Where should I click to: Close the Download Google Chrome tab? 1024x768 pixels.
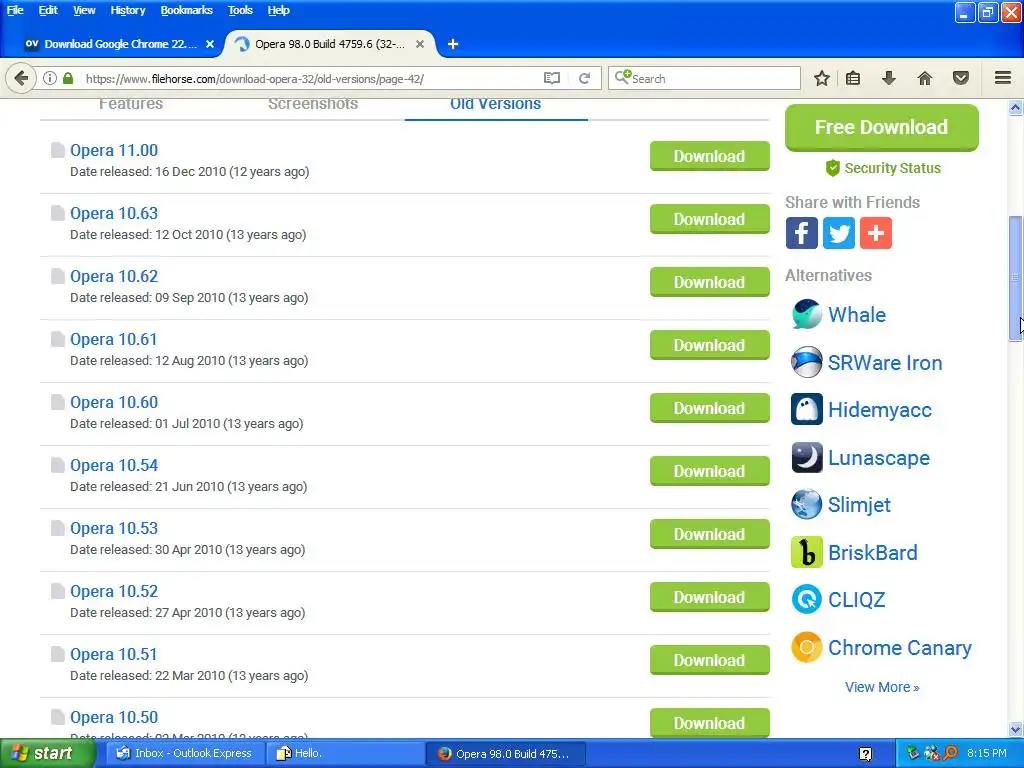click(210, 44)
